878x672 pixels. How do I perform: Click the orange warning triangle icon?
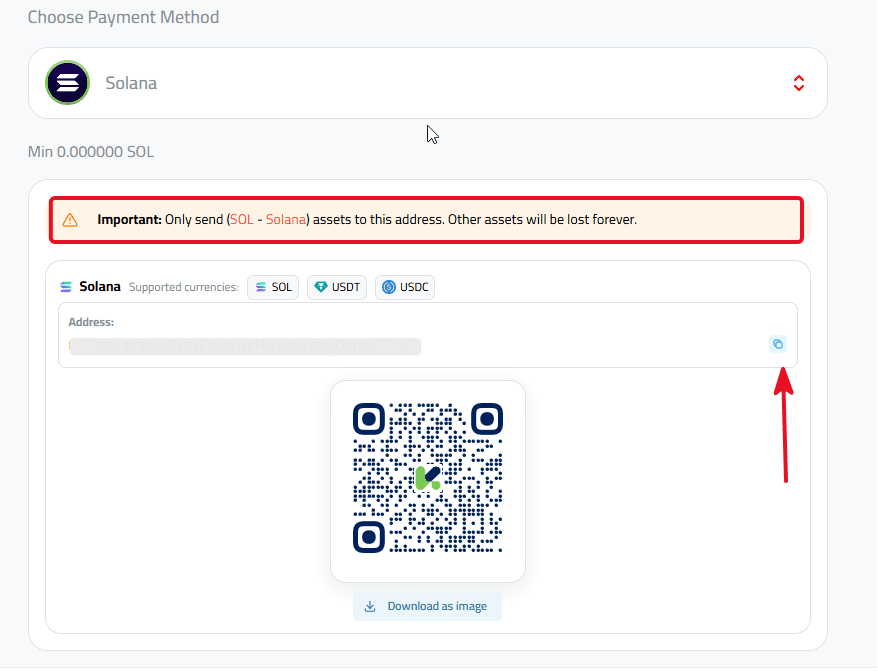point(70,220)
